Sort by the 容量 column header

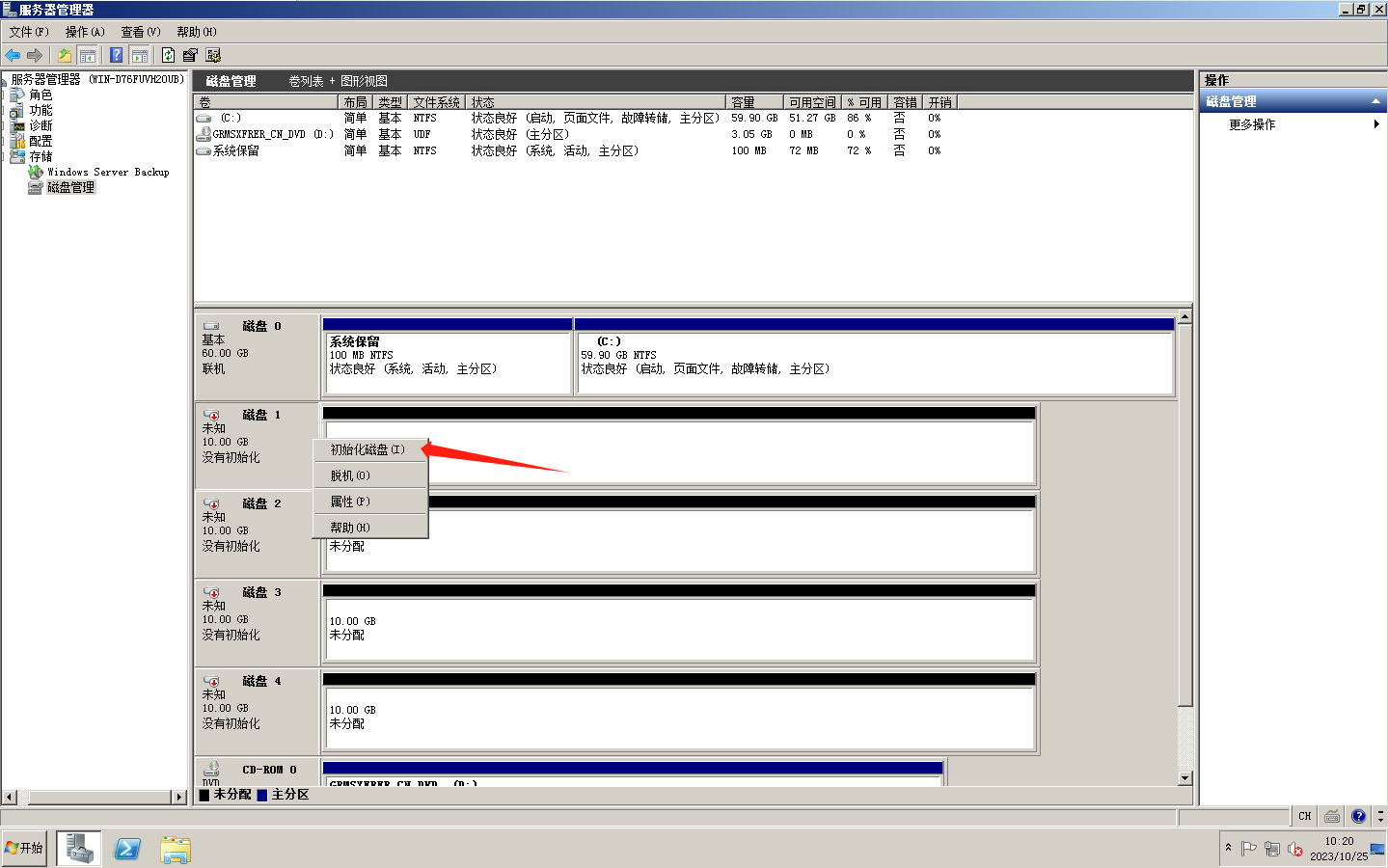point(754,102)
